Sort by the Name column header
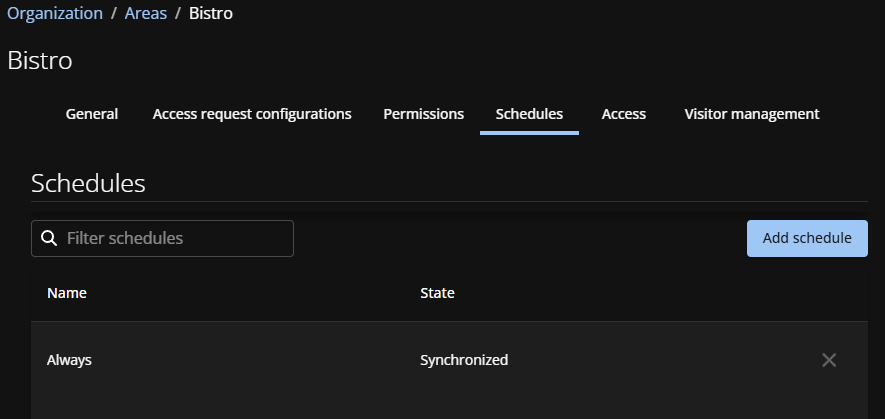Screen dimensions: 885x419 click(x=67, y=293)
